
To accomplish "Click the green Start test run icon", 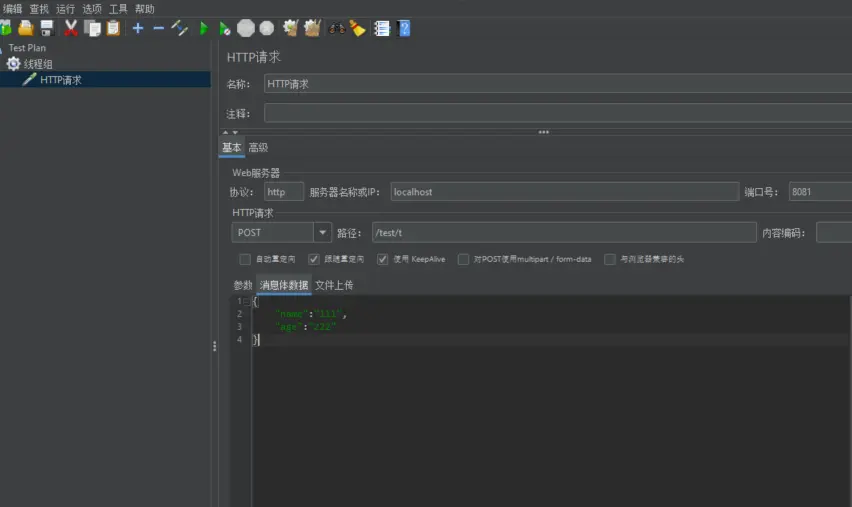I will 203,28.
